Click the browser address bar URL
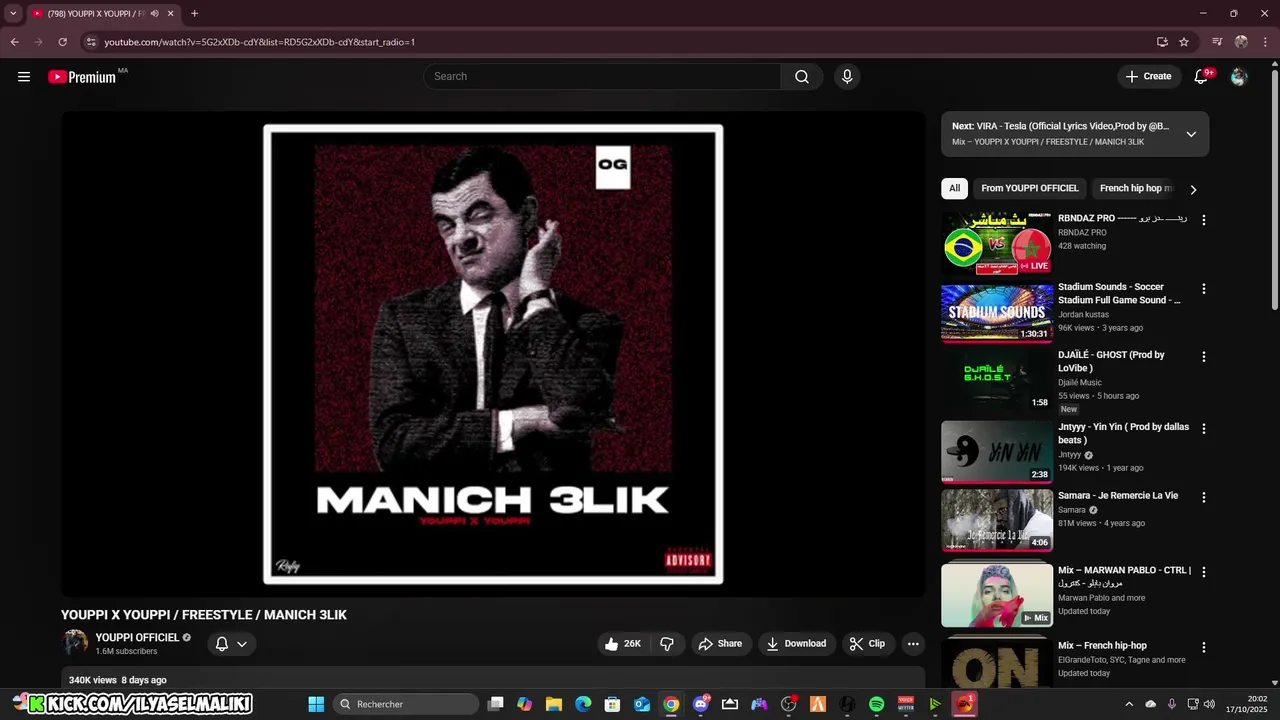1280x720 pixels. [260, 42]
